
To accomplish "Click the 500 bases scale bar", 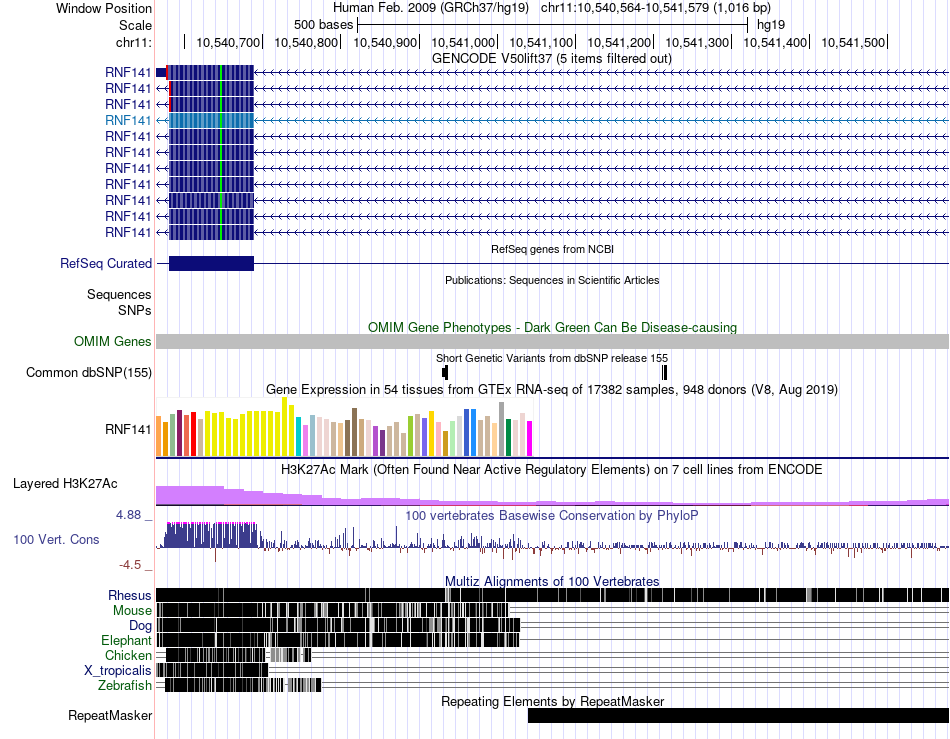I will tap(553, 25).
